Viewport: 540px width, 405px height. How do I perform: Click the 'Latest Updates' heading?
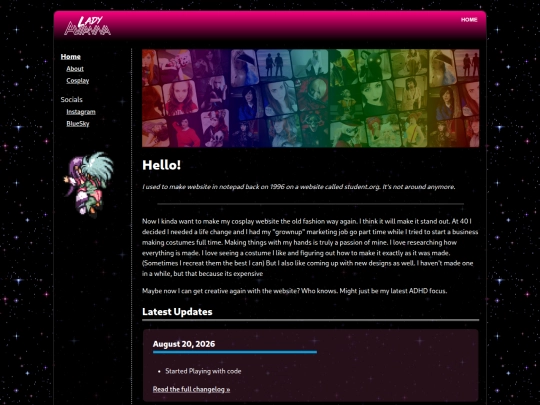point(177,312)
